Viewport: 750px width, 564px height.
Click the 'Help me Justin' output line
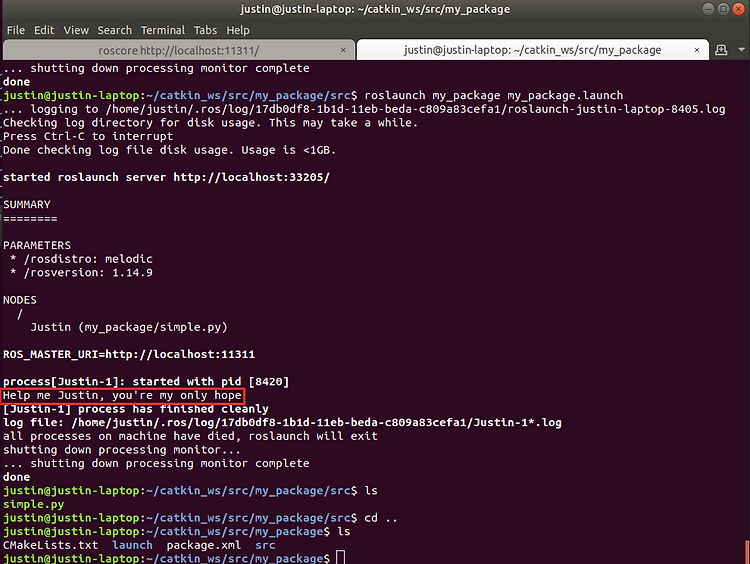tap(122, 396)
